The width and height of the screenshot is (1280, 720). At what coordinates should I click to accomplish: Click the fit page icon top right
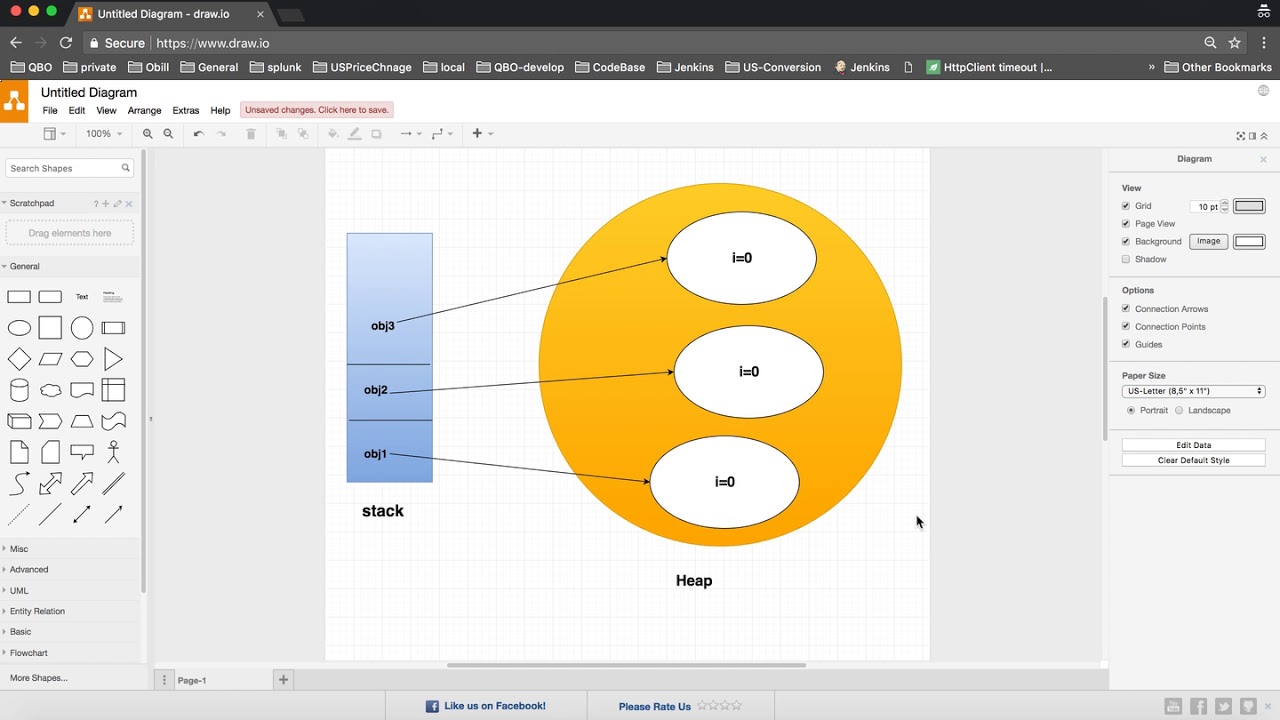coord(1241,136)
